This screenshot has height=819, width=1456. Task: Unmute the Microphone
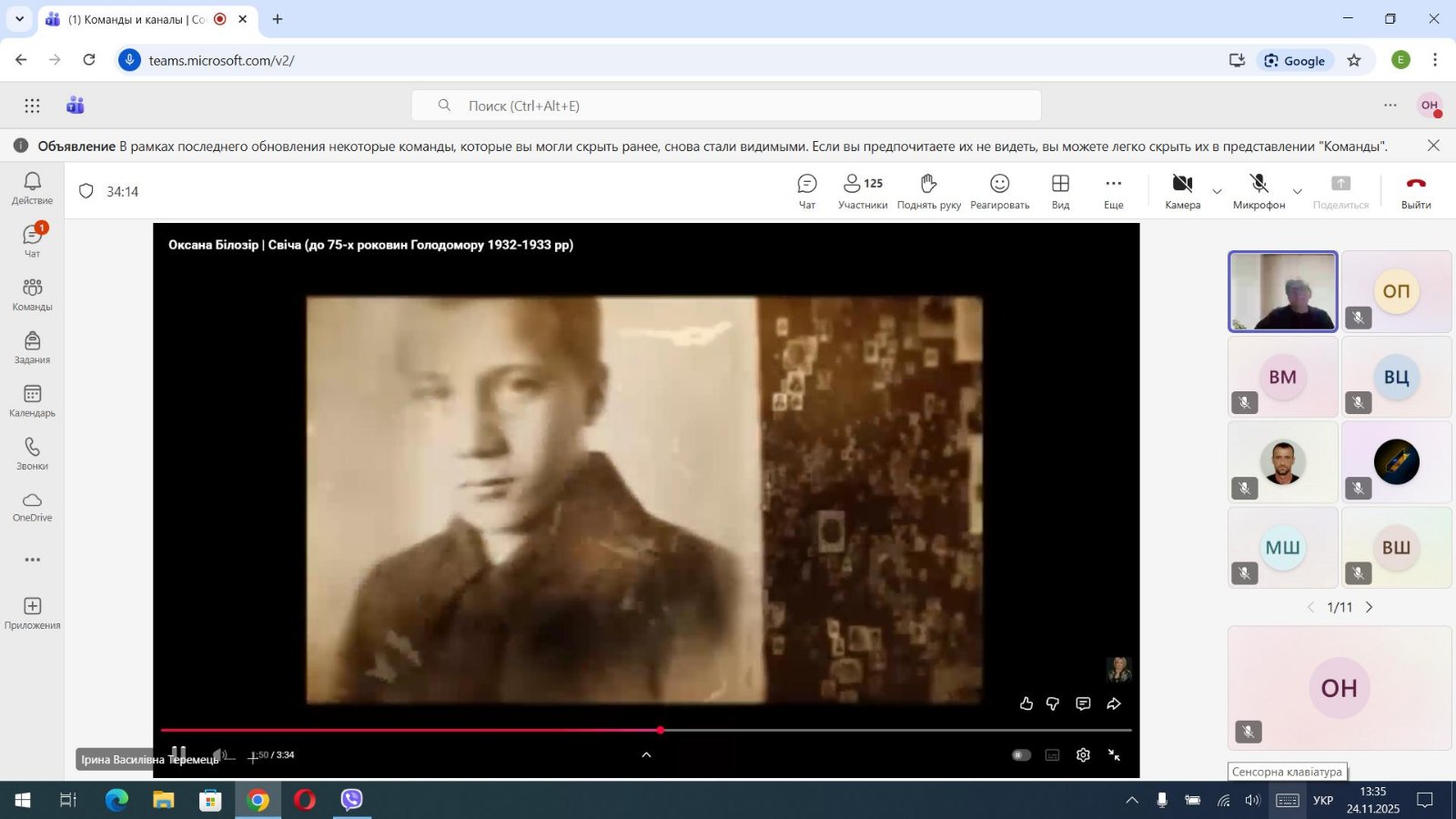tap(1259, 190)
